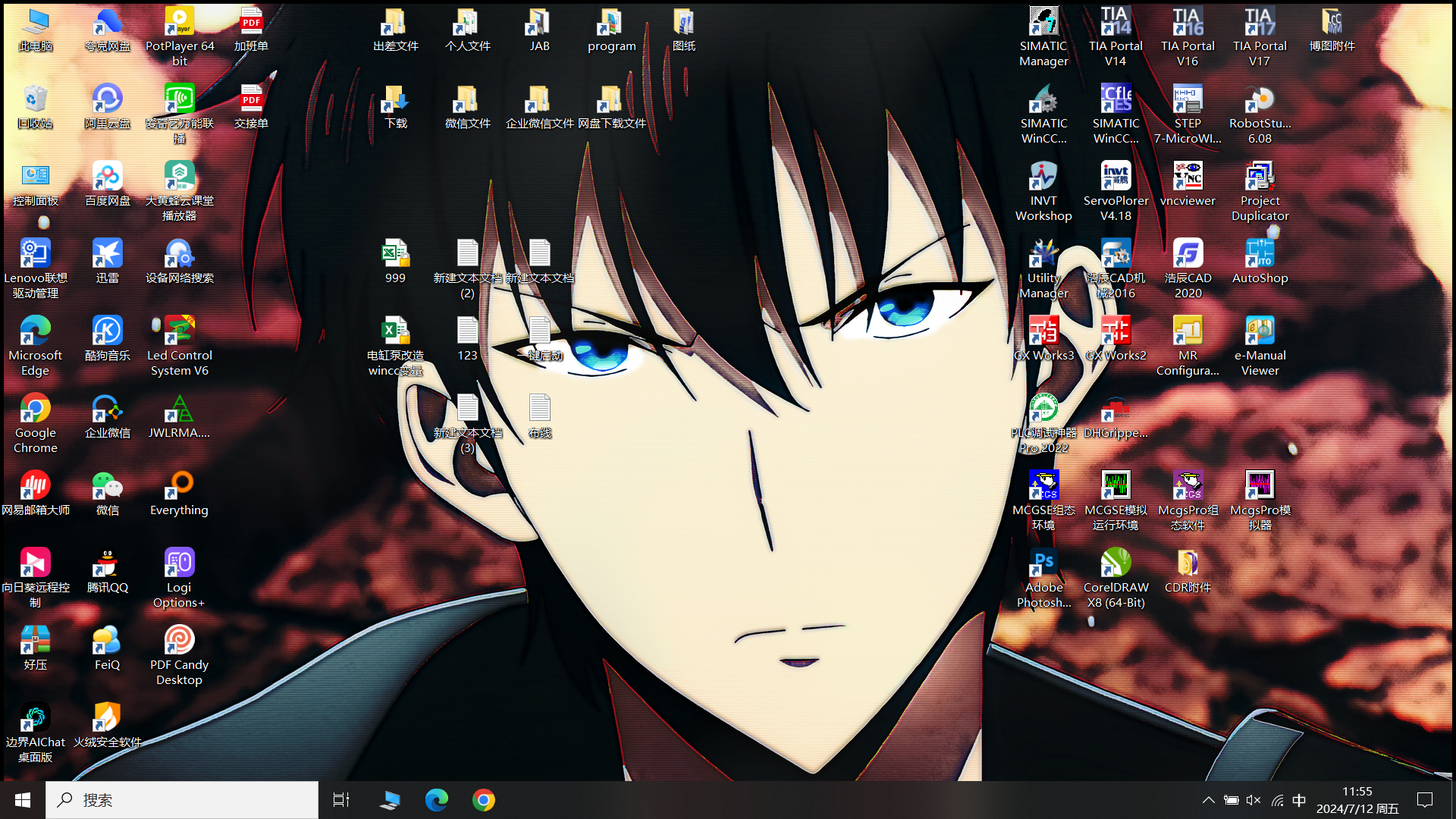Click the CorelDRAW X8 shortcut icon

pyautogui.click(x=1116, y=563)
